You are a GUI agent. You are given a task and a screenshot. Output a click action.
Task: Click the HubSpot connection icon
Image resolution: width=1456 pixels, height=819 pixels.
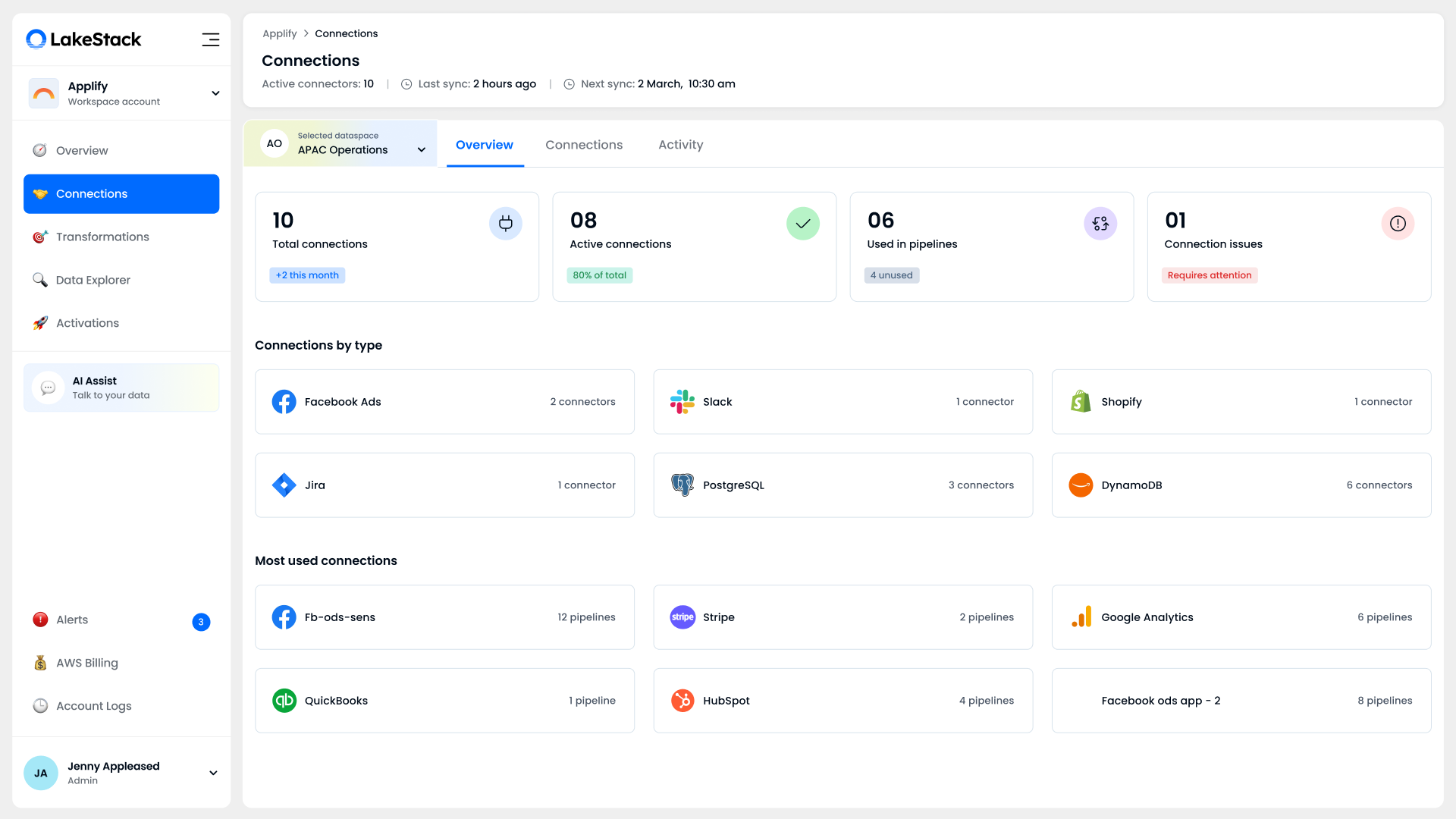[682, 701]
